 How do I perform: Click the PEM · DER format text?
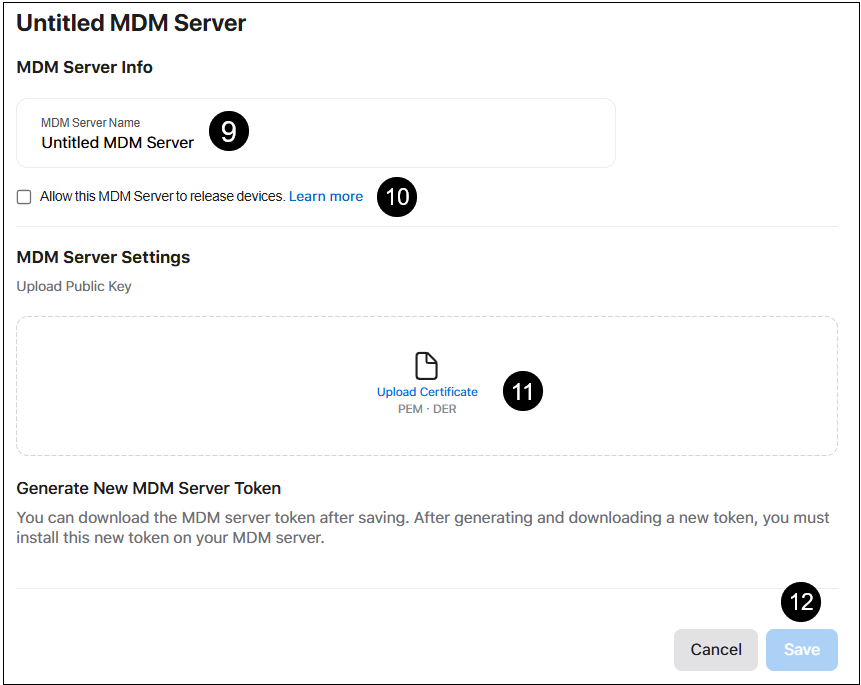click(427, 409)
